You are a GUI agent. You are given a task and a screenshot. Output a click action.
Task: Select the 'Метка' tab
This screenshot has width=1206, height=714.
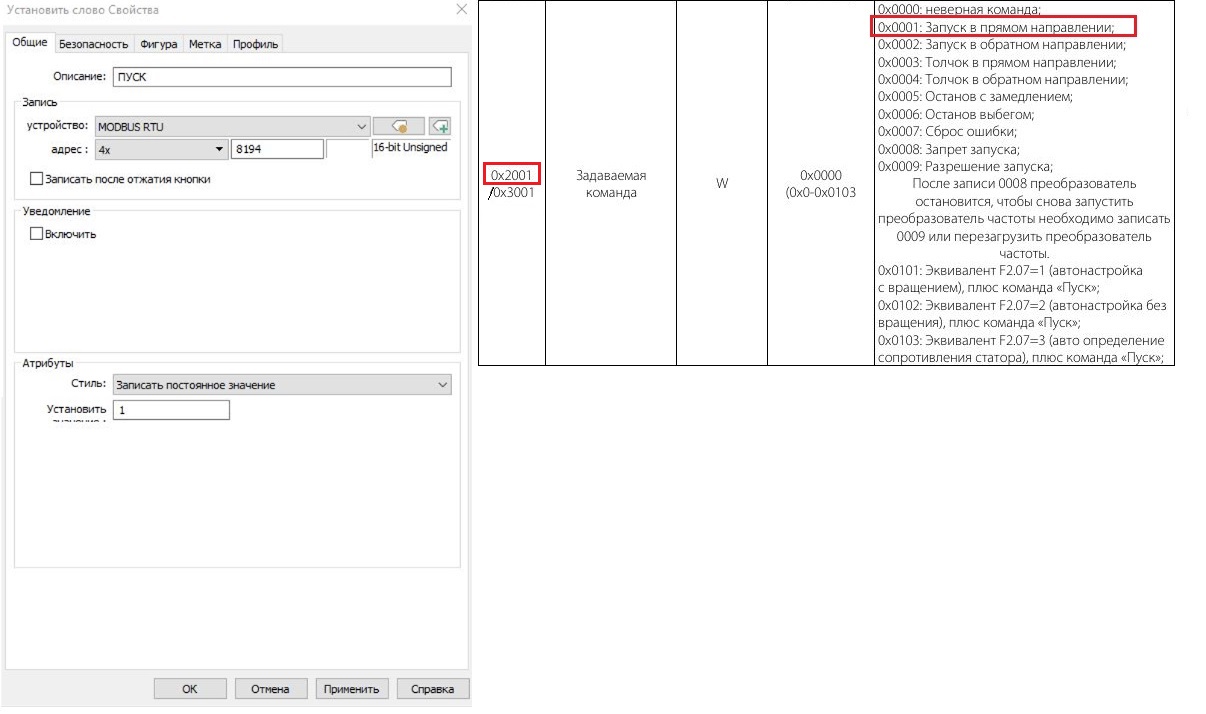coord(205,44)
